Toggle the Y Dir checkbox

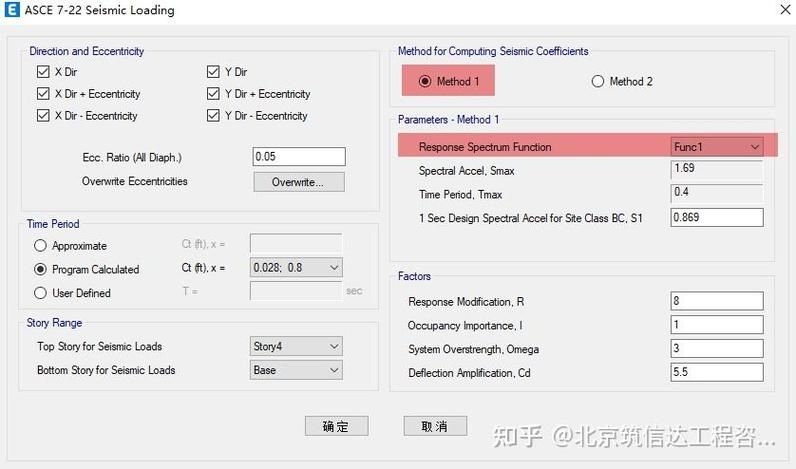213,72
